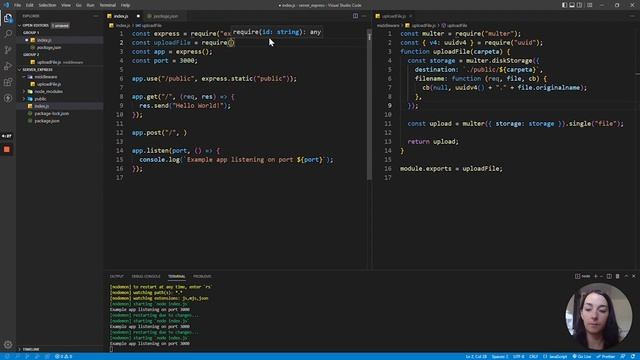Select the node terminal label

583,276
